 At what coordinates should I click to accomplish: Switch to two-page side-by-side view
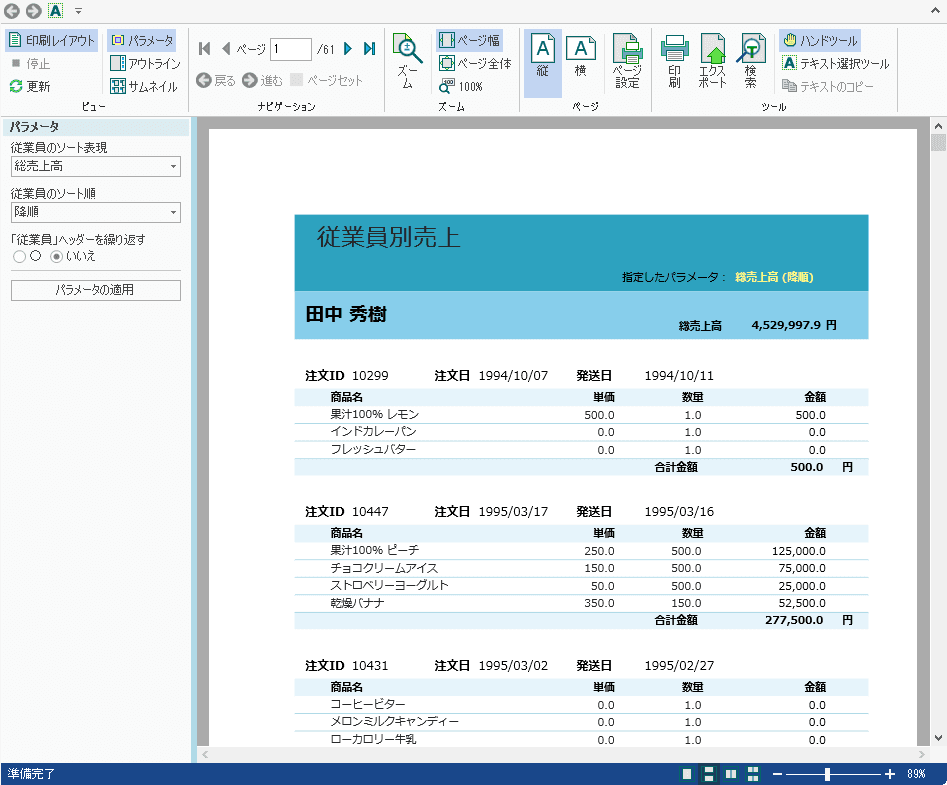[731, 774]
